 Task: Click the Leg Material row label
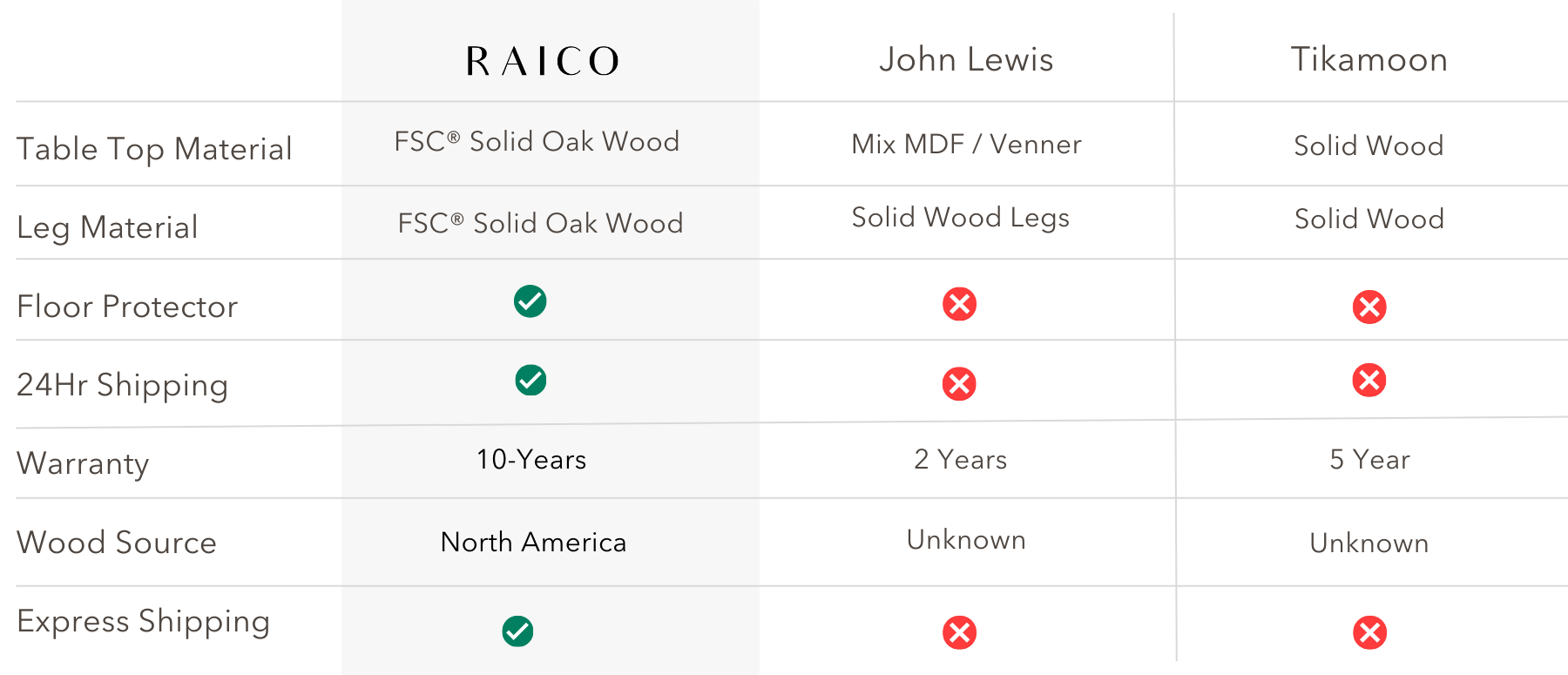[107, 227]
